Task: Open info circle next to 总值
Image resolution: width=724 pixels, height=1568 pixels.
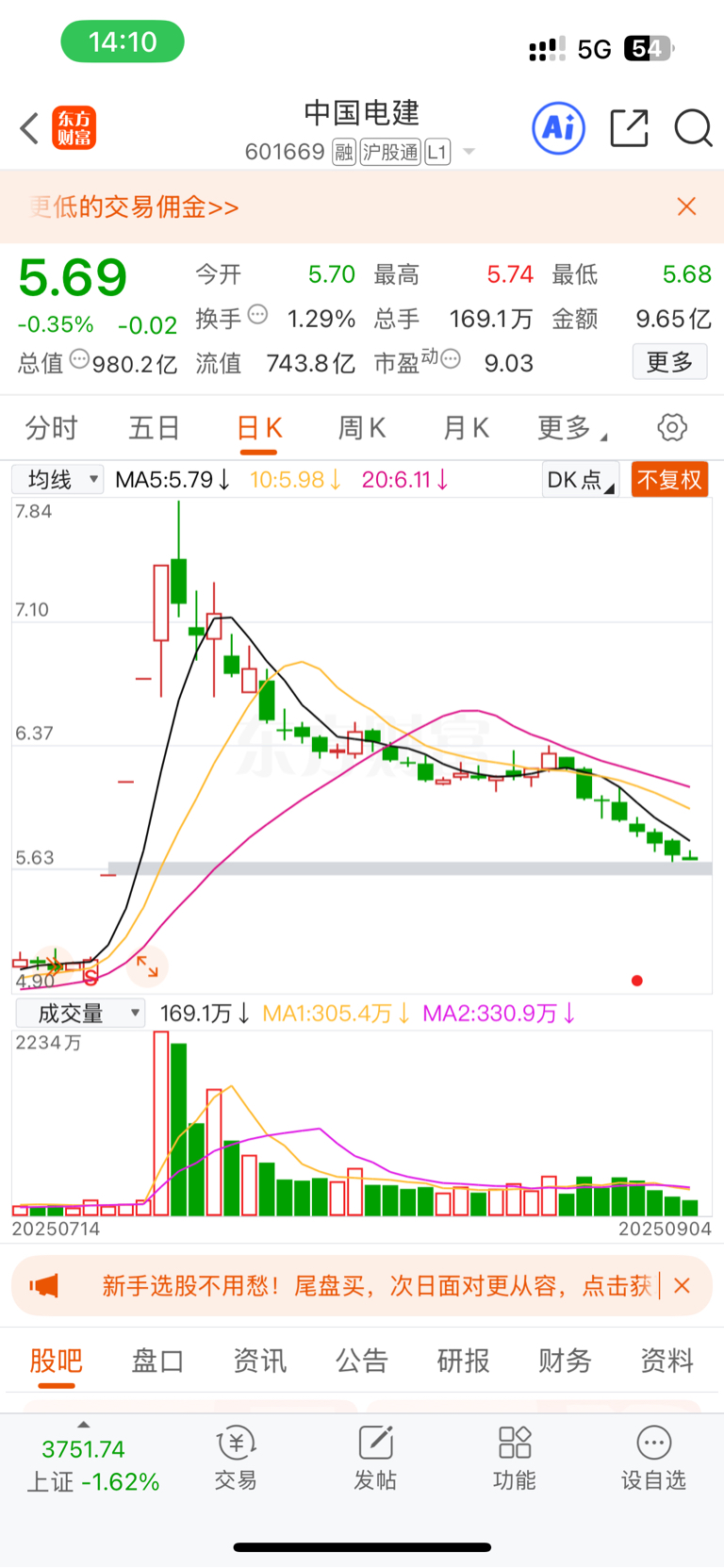Action: [80, 359]
